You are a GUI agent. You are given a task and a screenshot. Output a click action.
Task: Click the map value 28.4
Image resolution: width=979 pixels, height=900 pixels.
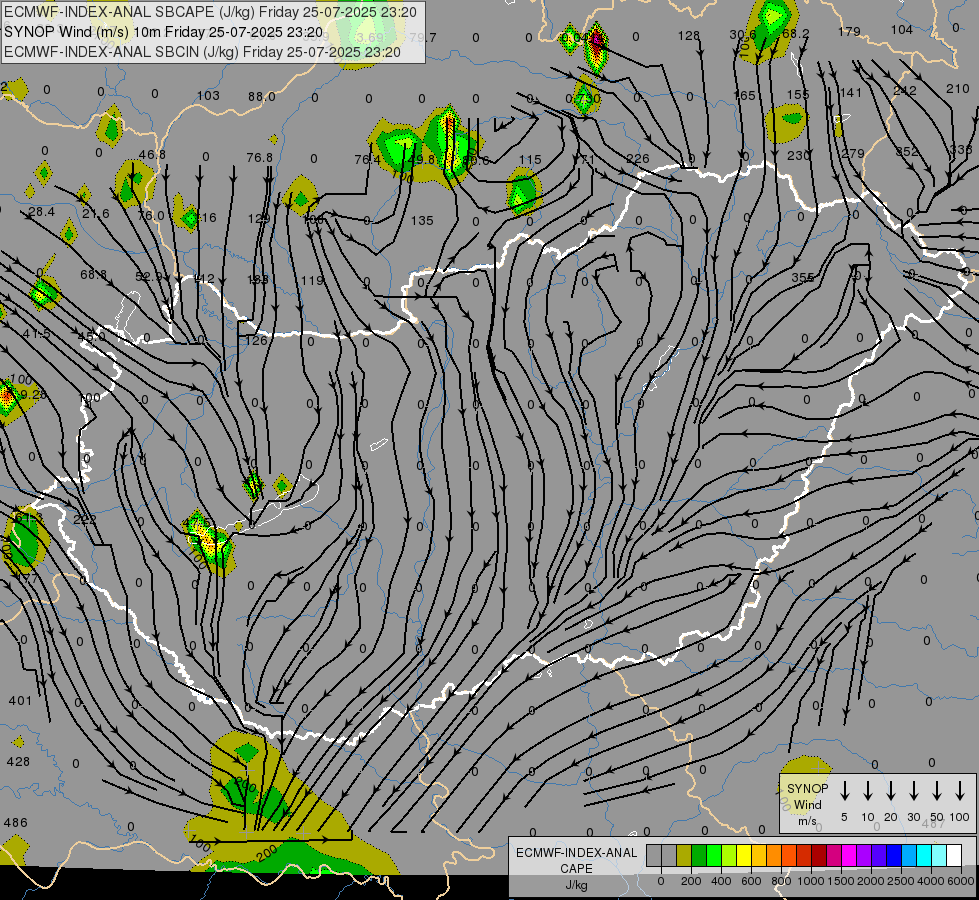(x=41, y=212)
